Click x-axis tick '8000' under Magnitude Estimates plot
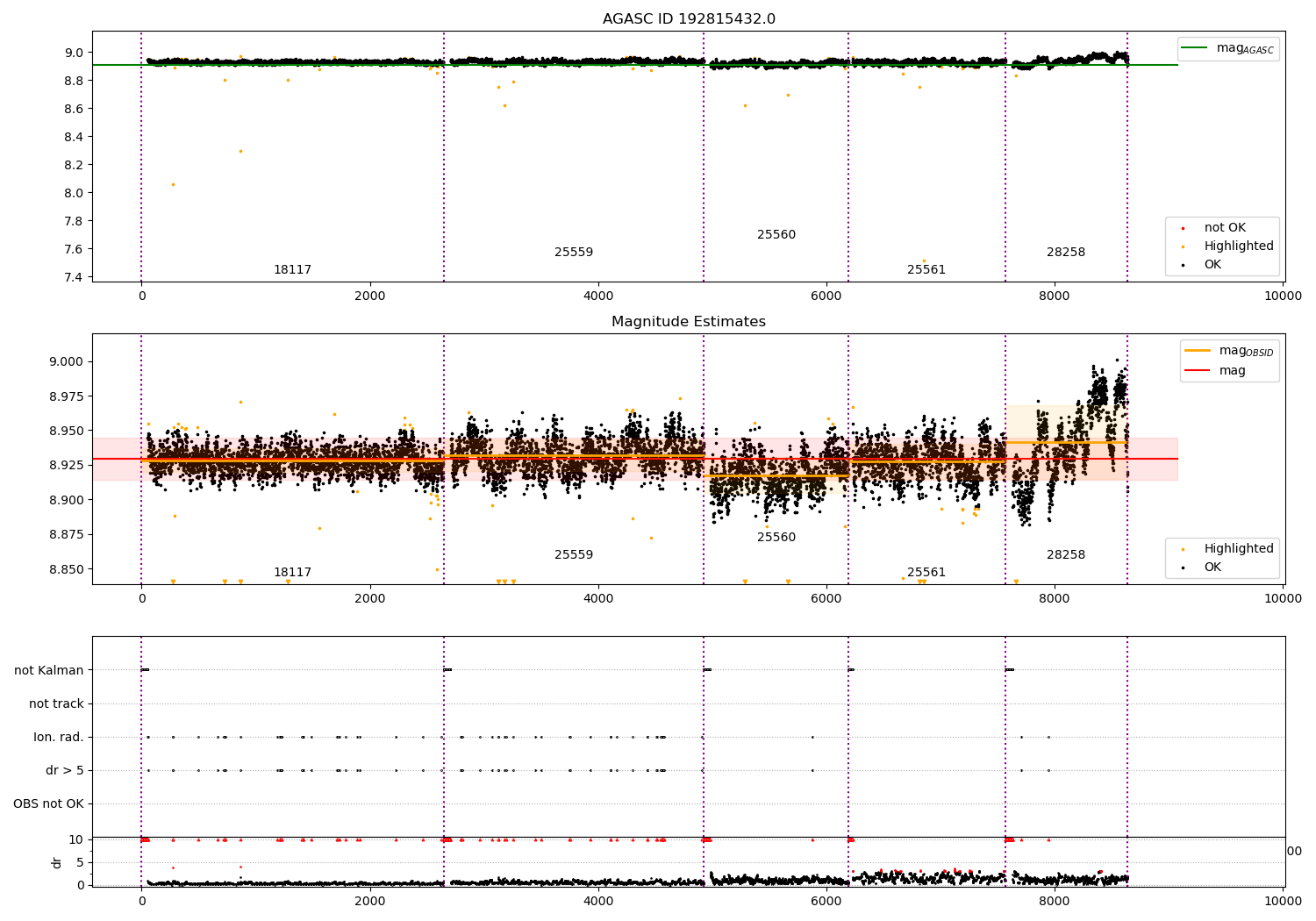1316x921 pixels. click(1055, 599)
